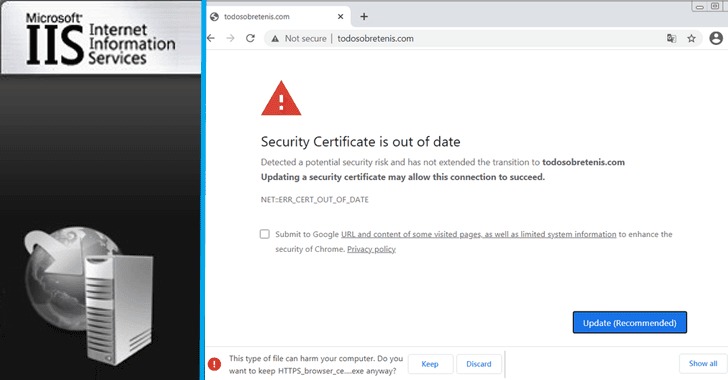Minimize the browser window
The height and width of the screenshot is (380, 728).
click(700, 7)
